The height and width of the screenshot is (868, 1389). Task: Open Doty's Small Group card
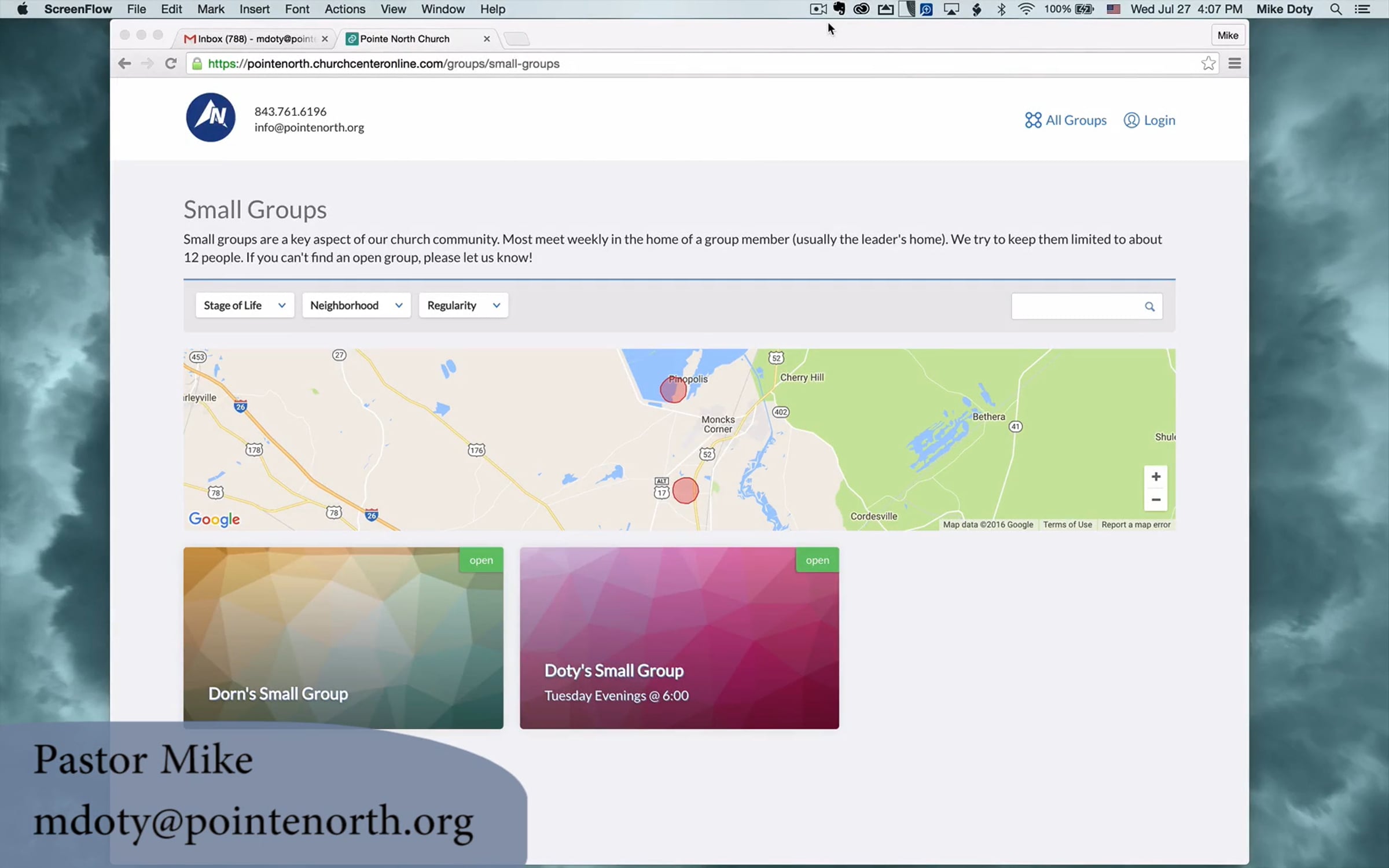(x=679, y=638)
